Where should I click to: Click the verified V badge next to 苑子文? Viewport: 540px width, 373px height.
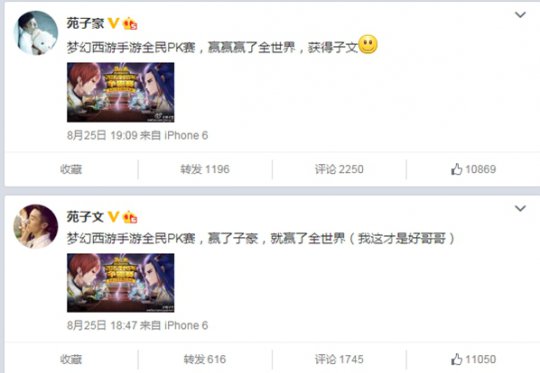click(113, 217)
